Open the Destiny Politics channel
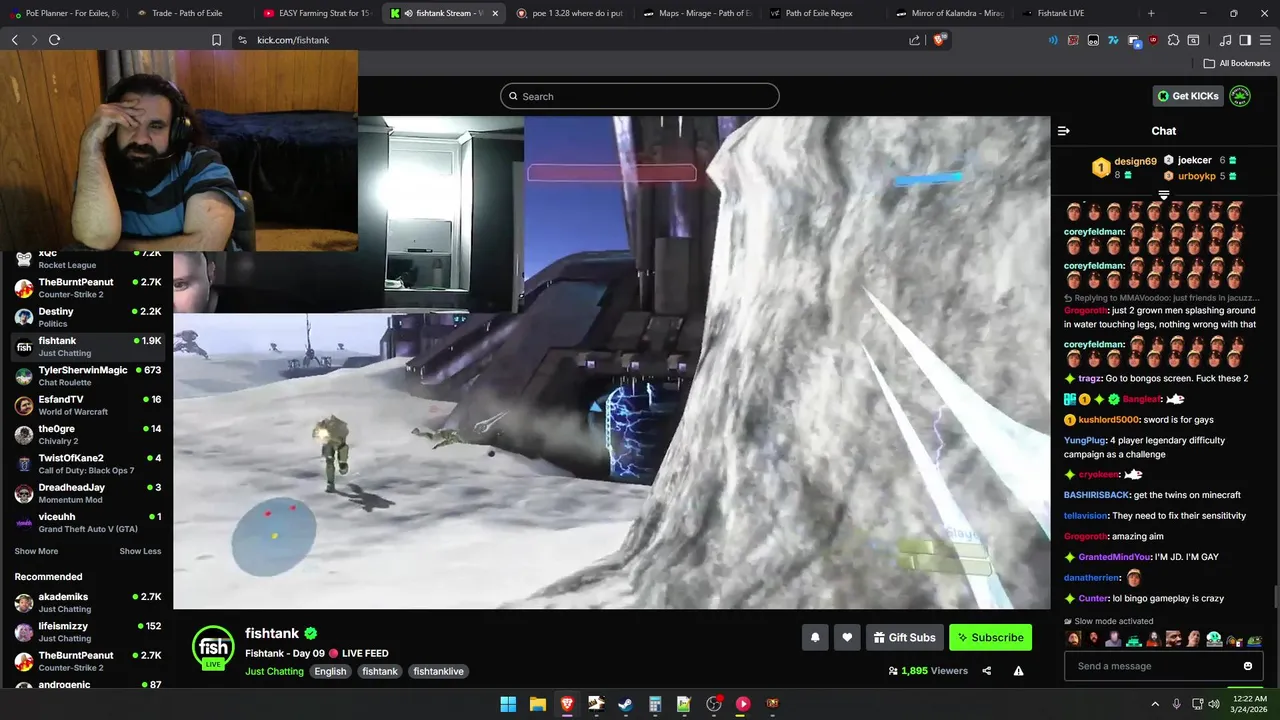Screen dimensions: 1280x720 click(87, 317)
